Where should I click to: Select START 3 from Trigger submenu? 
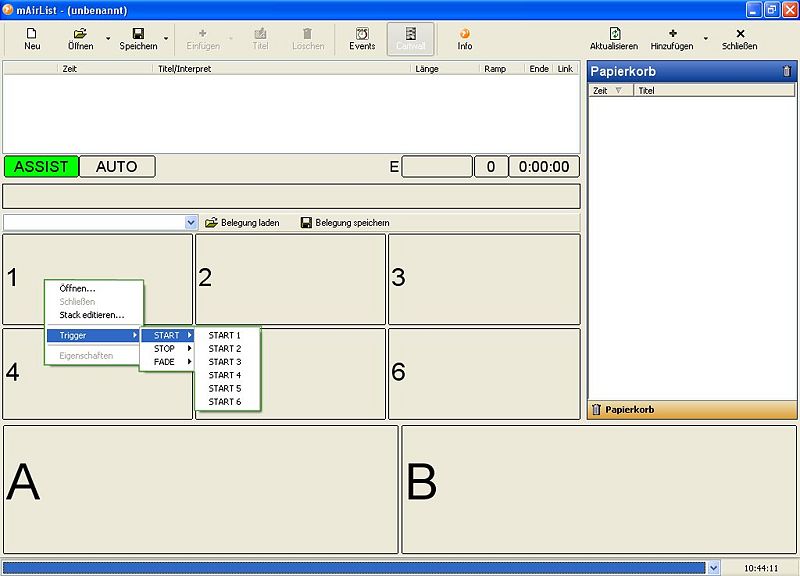pyautogui.click(x=225, y=361)
